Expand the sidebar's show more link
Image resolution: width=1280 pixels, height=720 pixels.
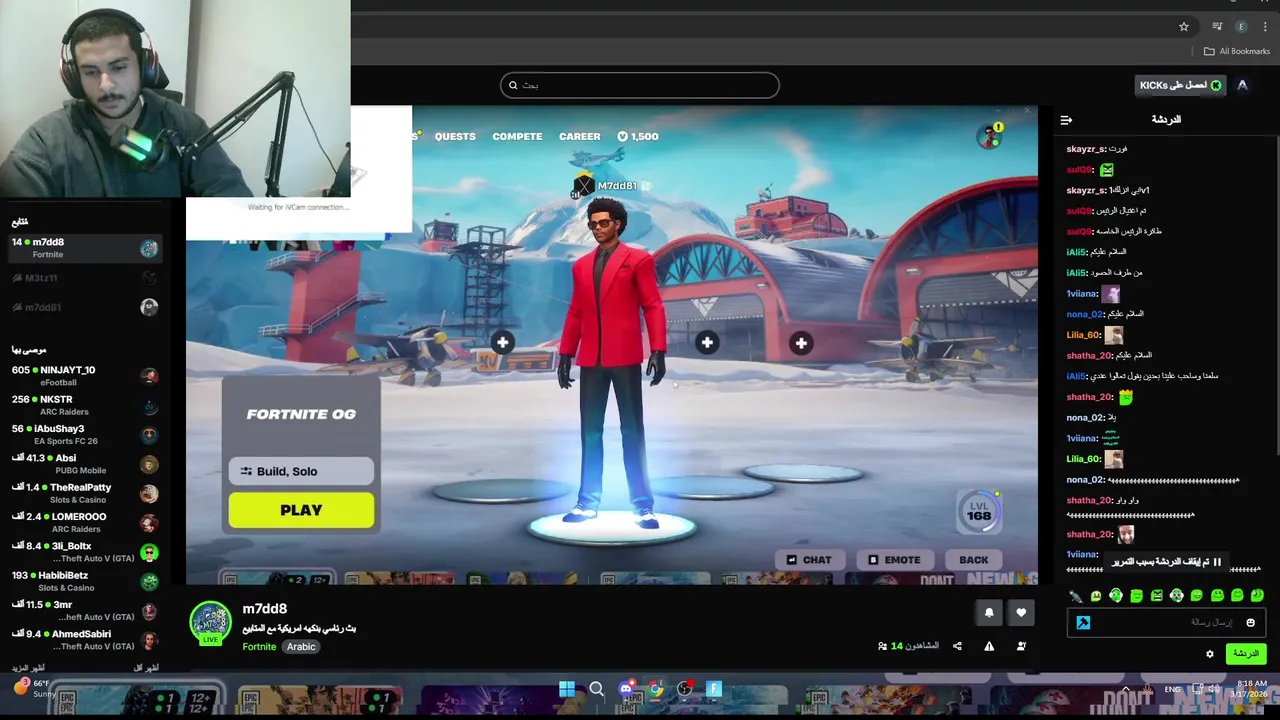28,667
